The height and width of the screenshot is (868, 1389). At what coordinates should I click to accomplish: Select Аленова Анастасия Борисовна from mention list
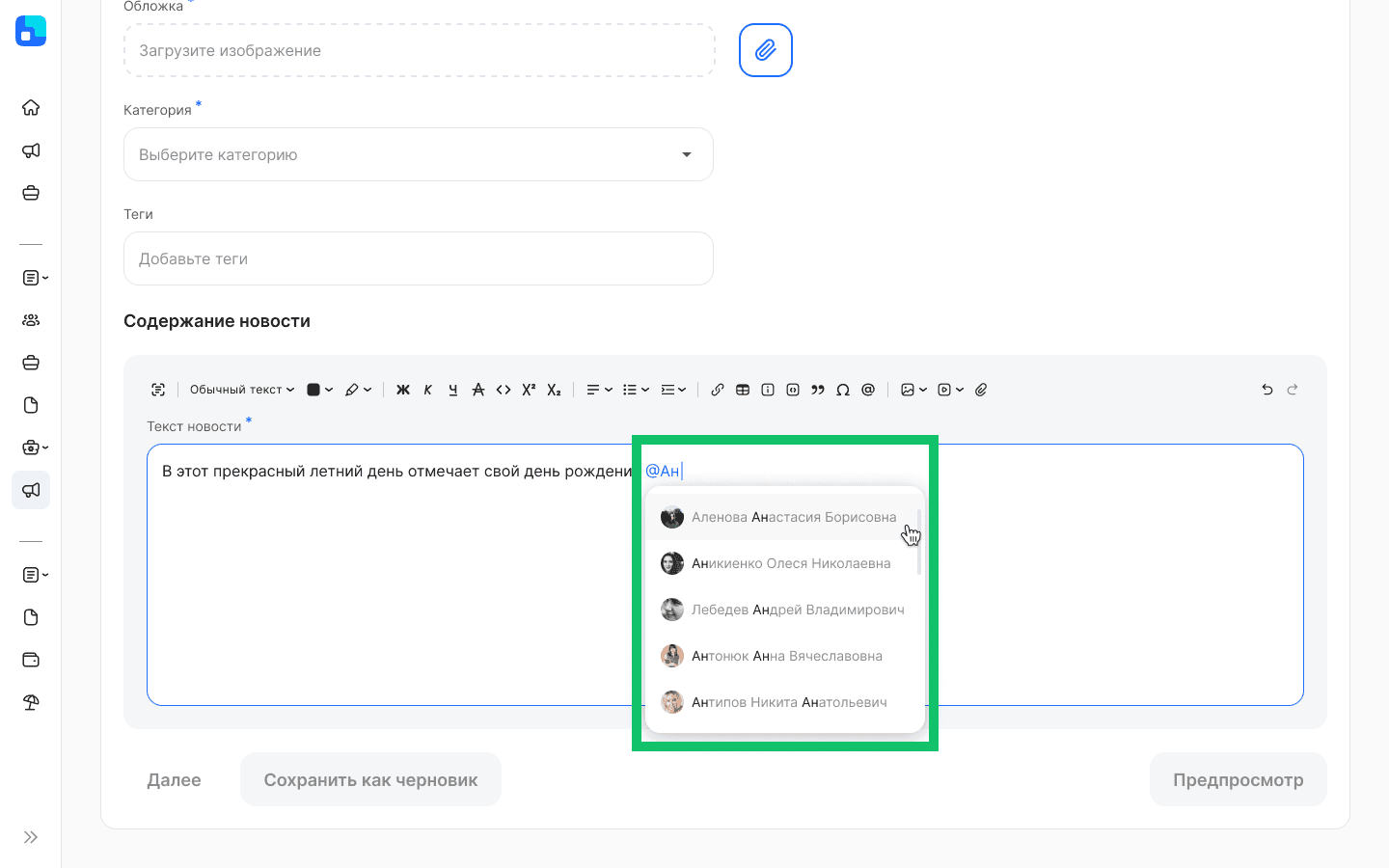pyautogui.click(x=793, y=517)
